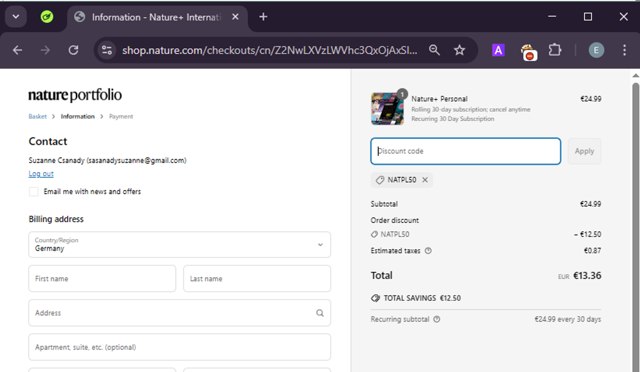Go back to previous page

pyautogui.click(x=17, y=50)
